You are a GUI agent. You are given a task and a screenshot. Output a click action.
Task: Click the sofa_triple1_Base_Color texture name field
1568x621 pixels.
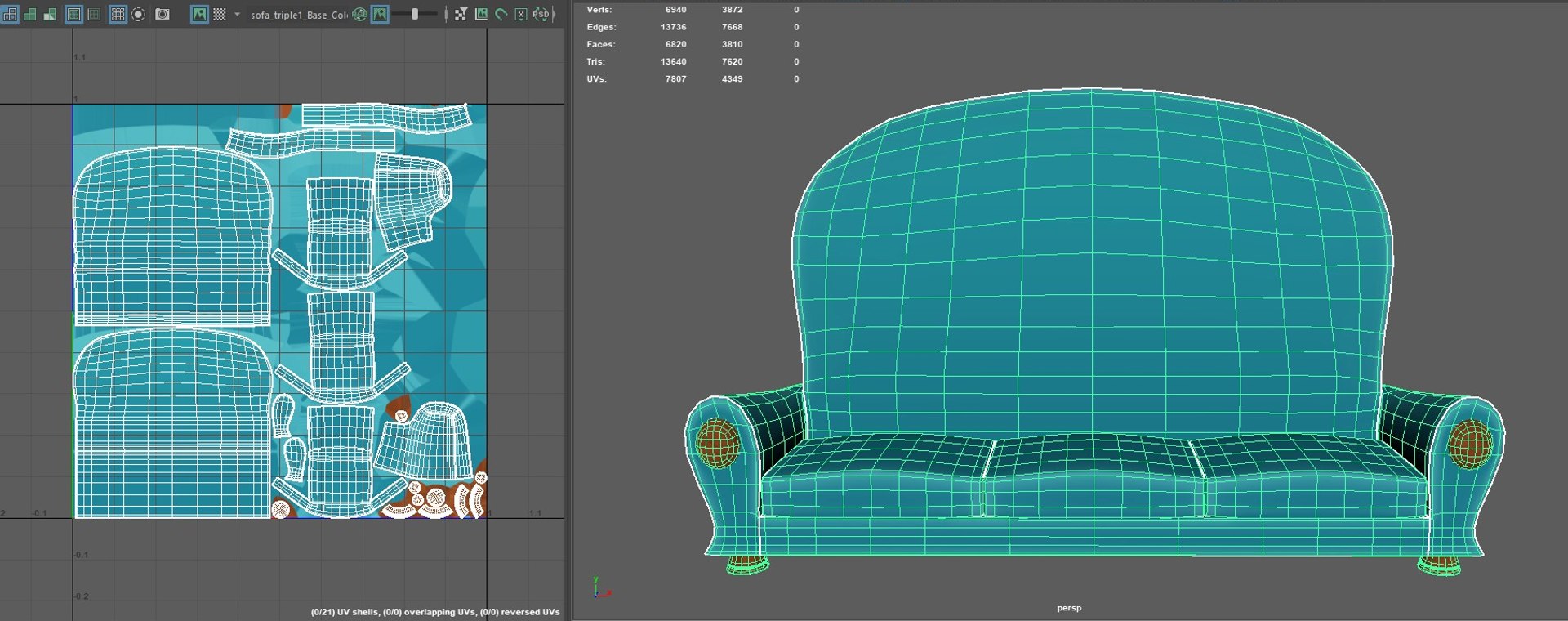tap(299, 15)
